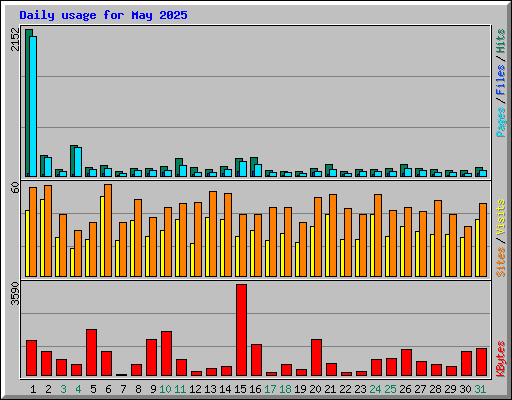This screenshot has height=400, width=512.
Task: Click the Visits legend label
Action: 501,218
